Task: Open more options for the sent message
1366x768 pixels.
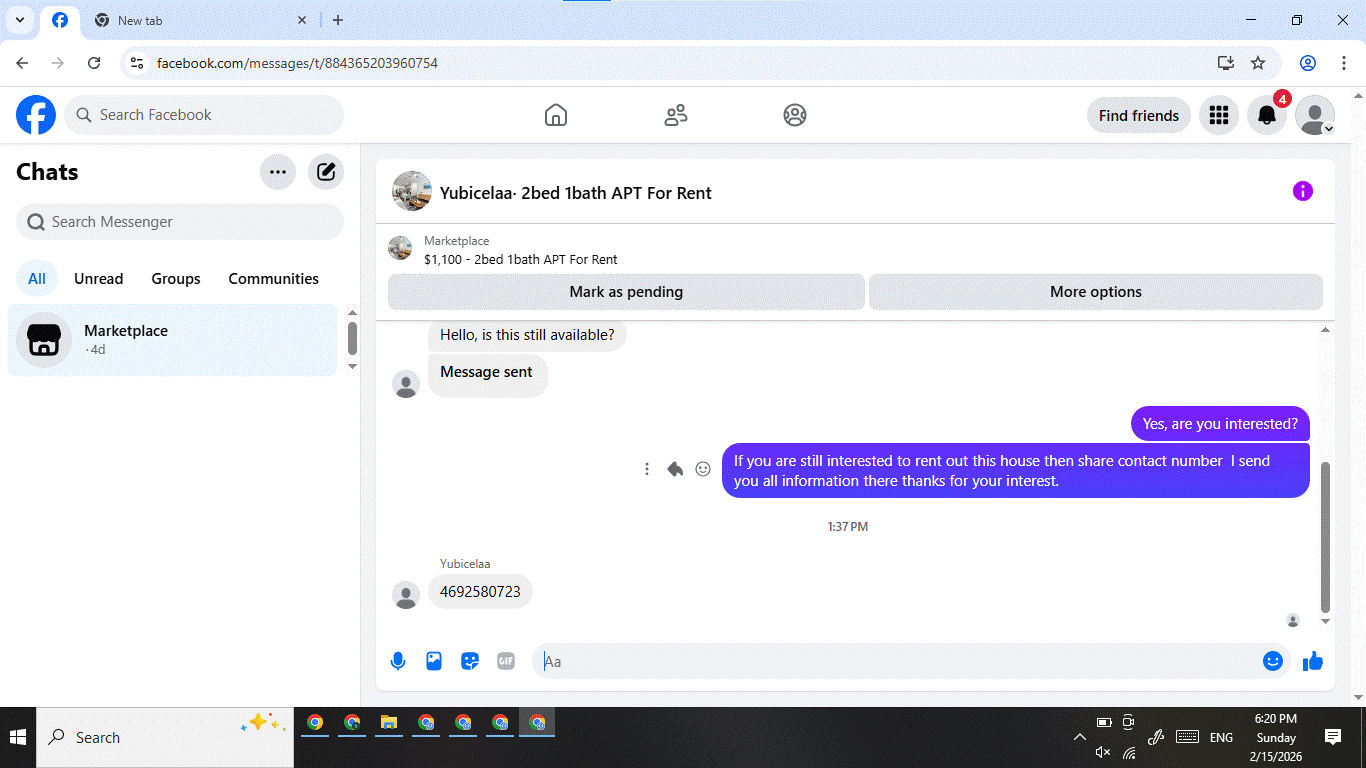Action: tap(647, 469)
